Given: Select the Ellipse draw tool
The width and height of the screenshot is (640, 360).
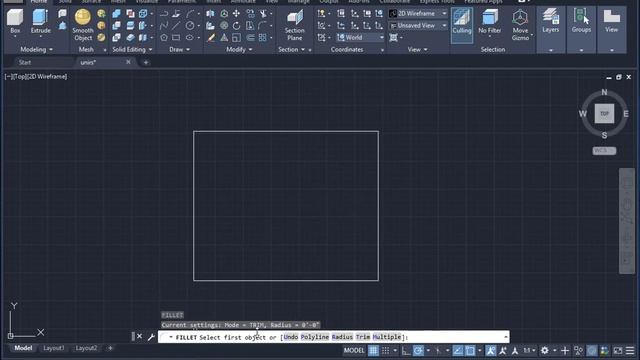Looking at the screenshot, I should (x=190, y=38).
